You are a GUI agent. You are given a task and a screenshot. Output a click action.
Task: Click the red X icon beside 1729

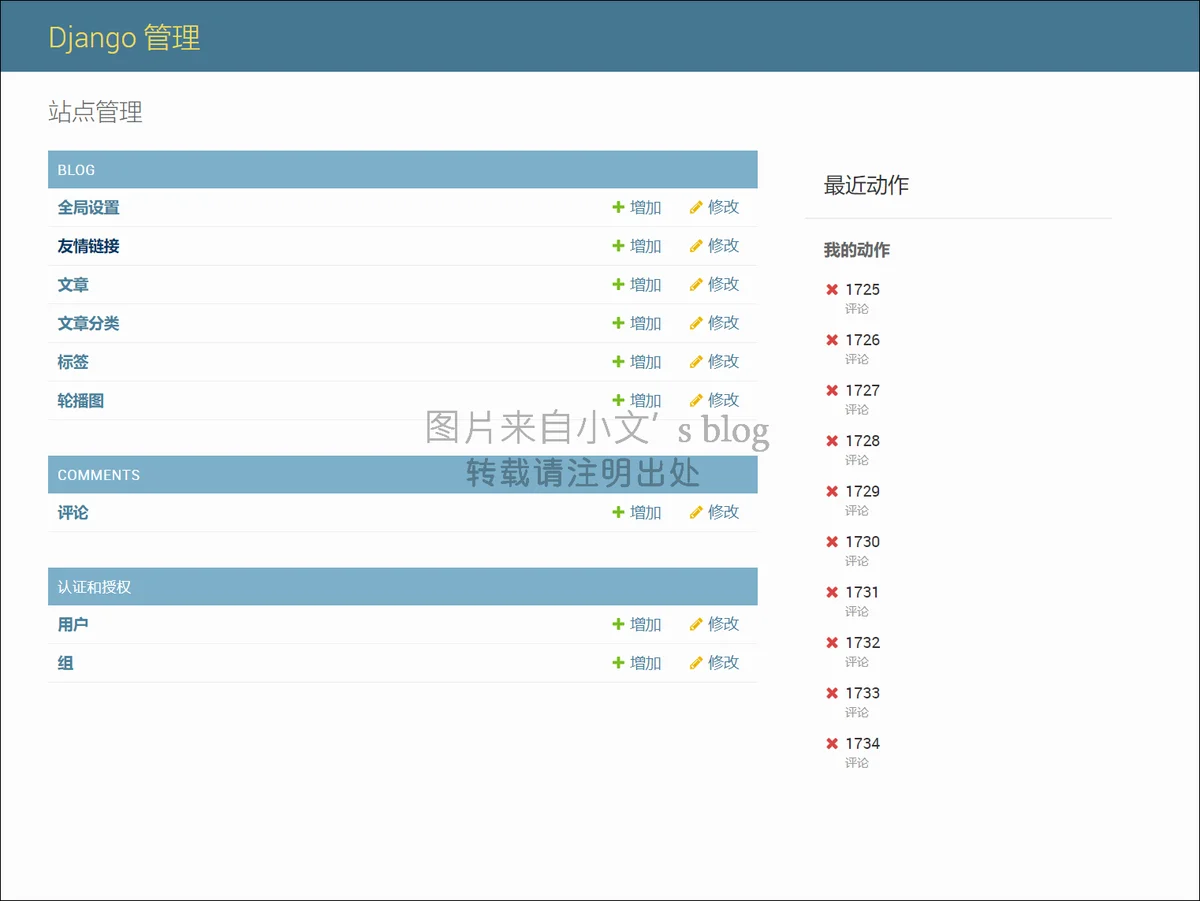click(832, 492)
